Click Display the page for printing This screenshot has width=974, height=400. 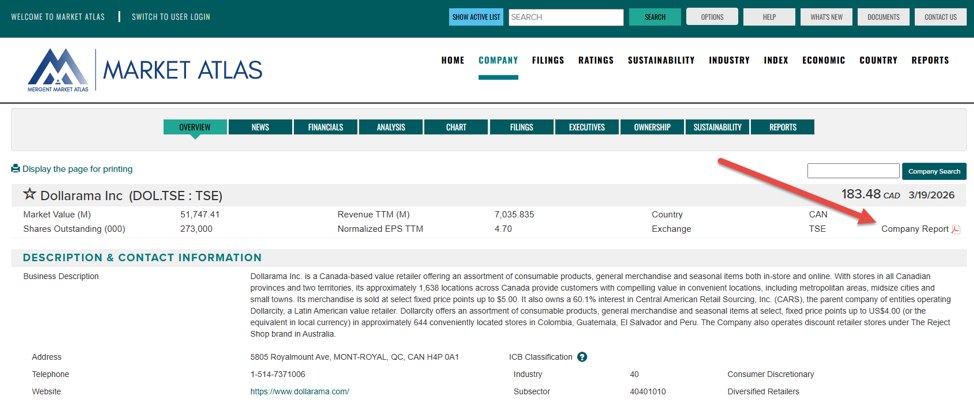tap(77, 169)
